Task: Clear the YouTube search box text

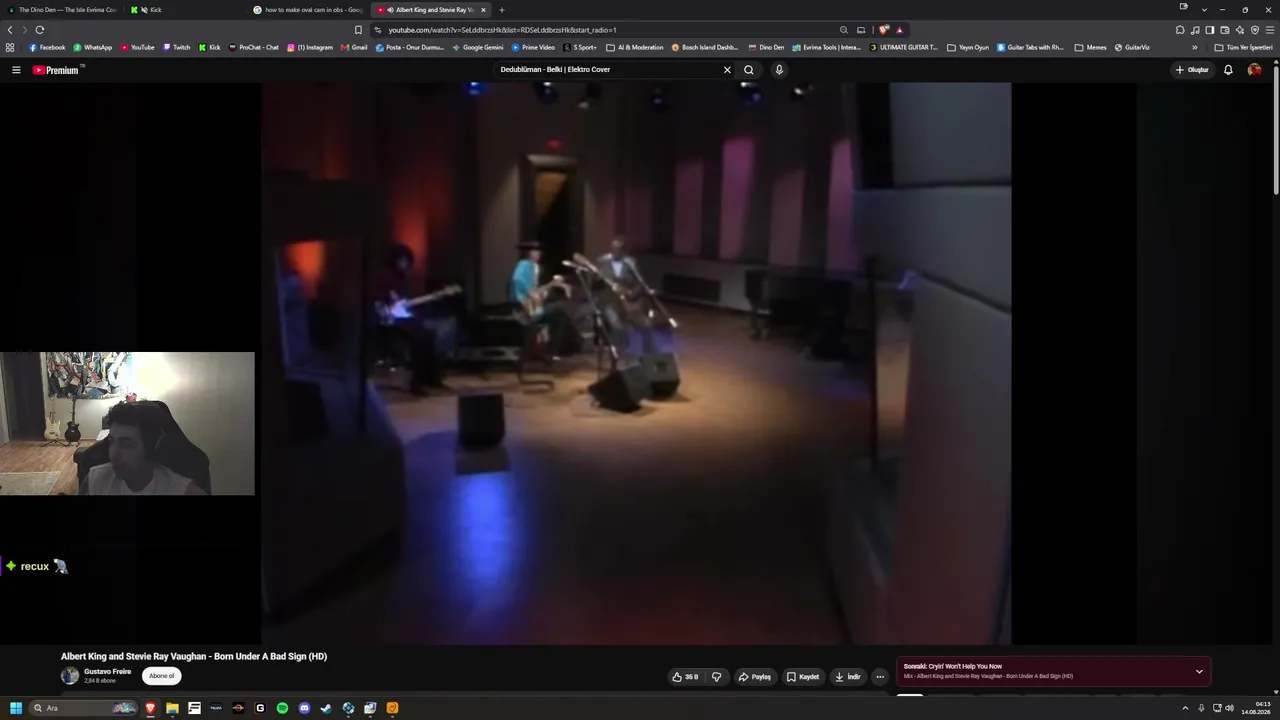Action: [x=727, y=70]
